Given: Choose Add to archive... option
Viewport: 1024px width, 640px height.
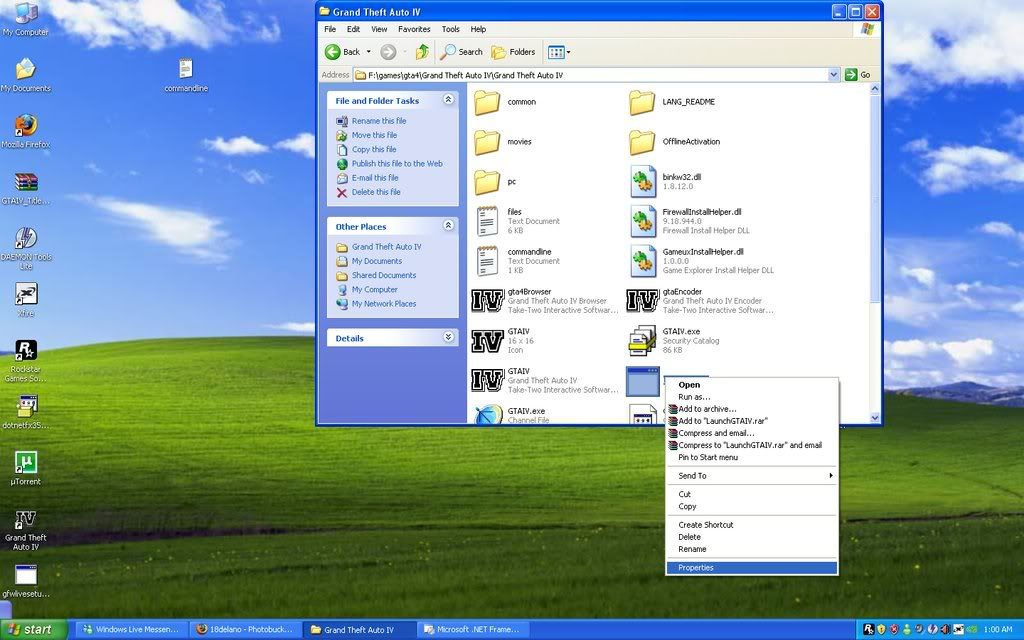Looking at the screenshot, I should click(x=752, y=409).
